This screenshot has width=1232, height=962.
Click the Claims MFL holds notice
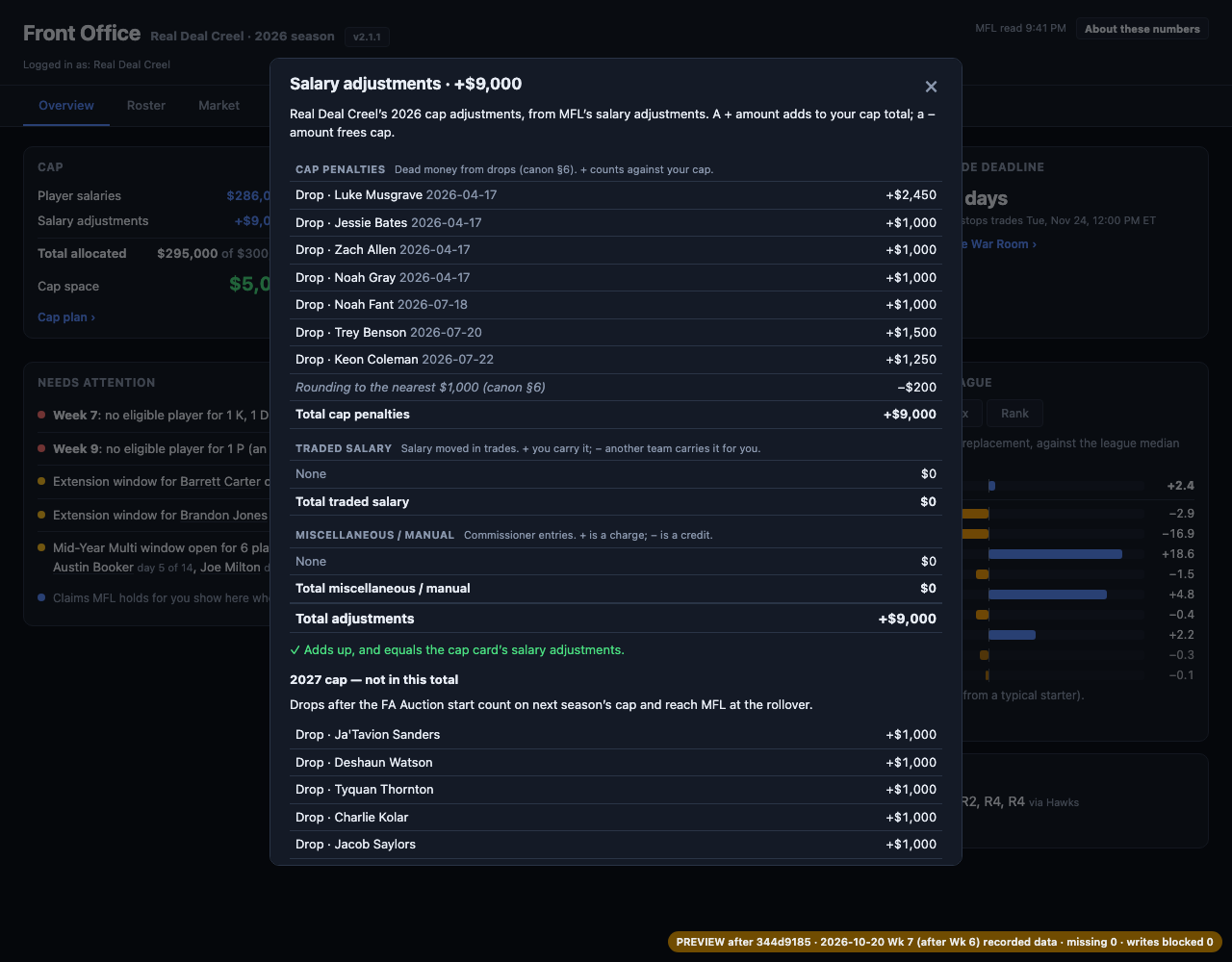tap(154, 598)
